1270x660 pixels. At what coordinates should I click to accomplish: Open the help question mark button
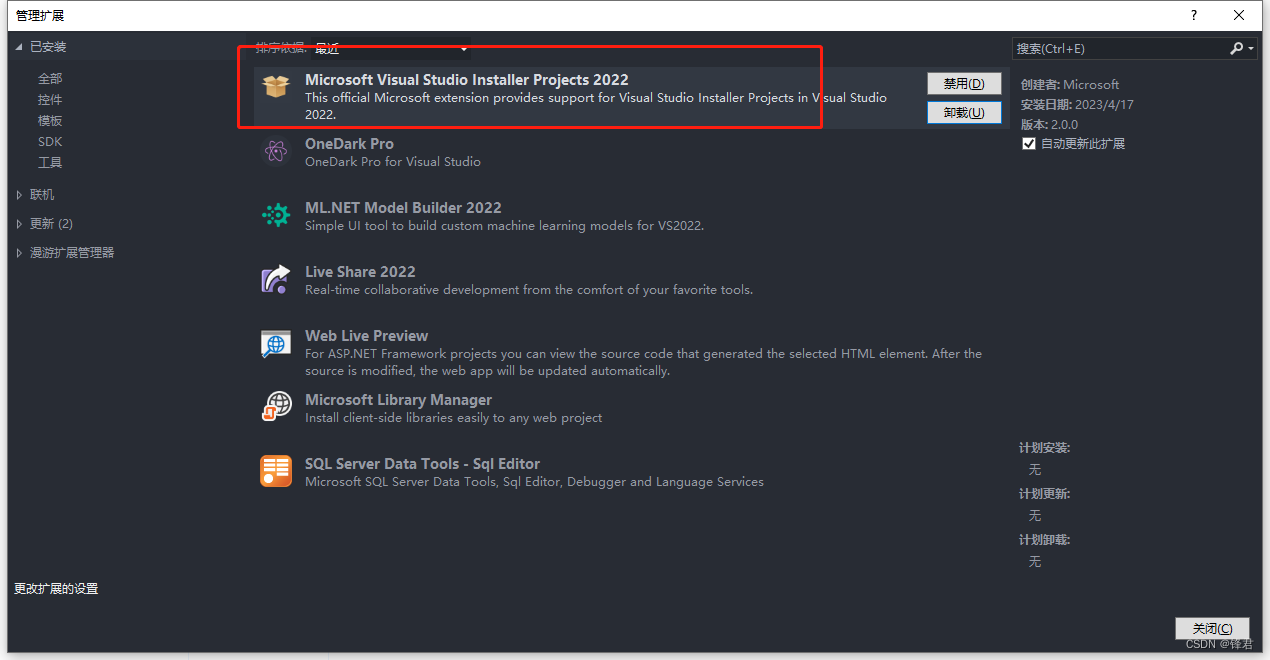1194,15
